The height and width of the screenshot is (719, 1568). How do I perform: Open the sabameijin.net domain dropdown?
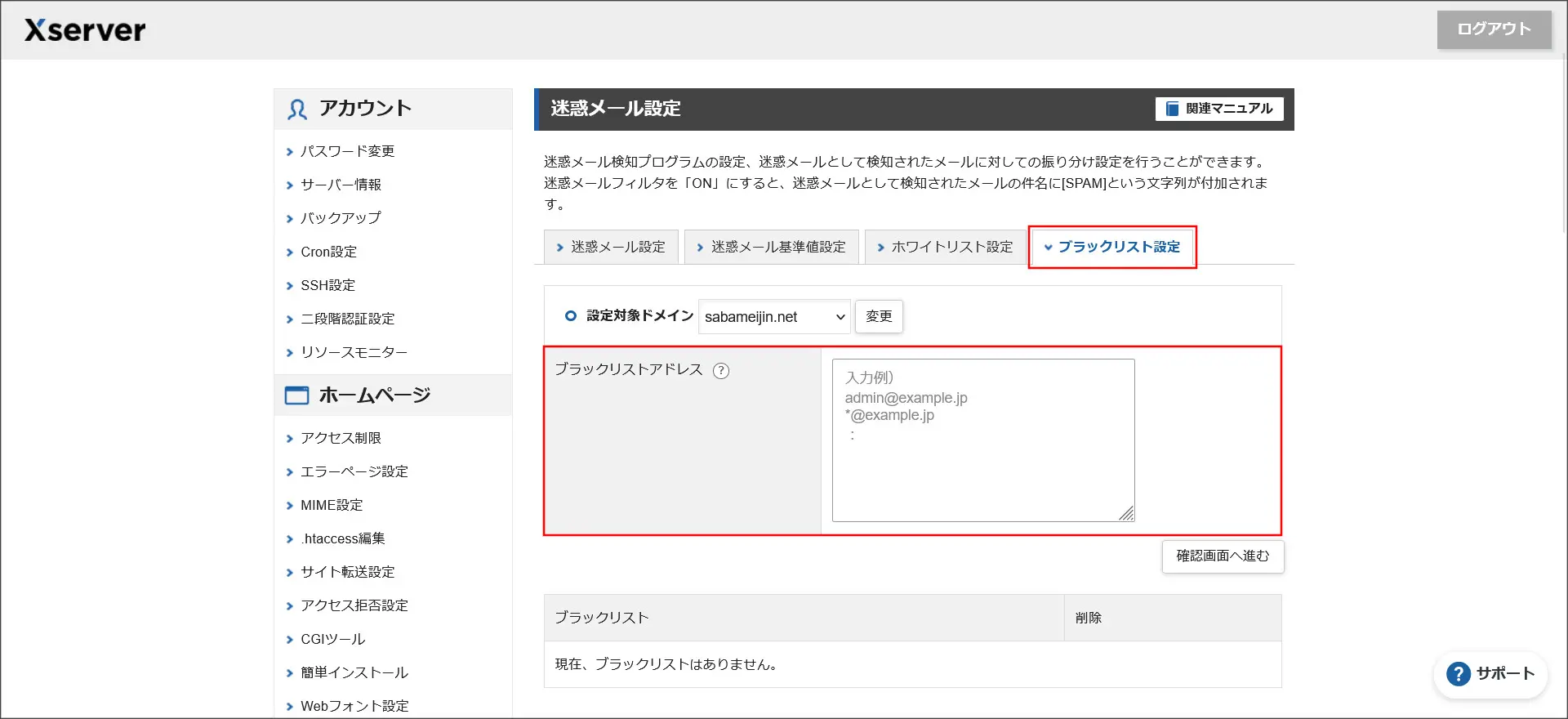pyautogui.click(x=774, y=317)
